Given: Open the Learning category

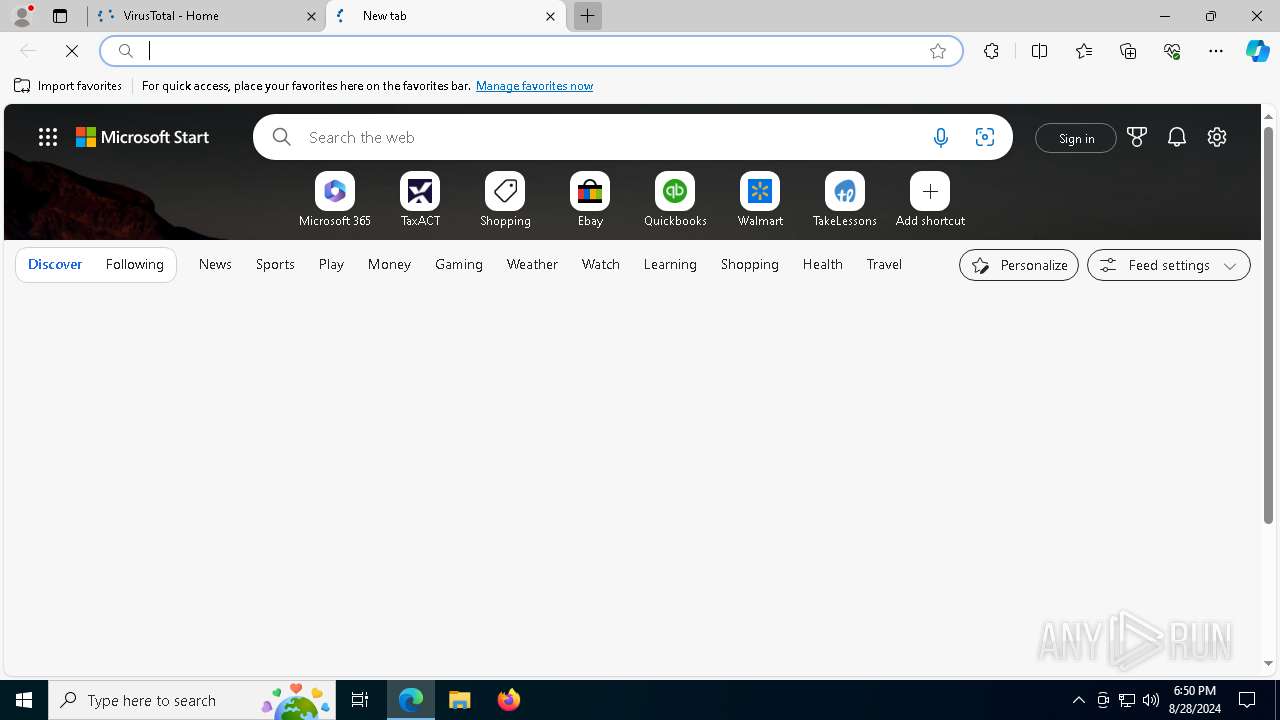Looking at the screenshot, I should coord(670,264).
